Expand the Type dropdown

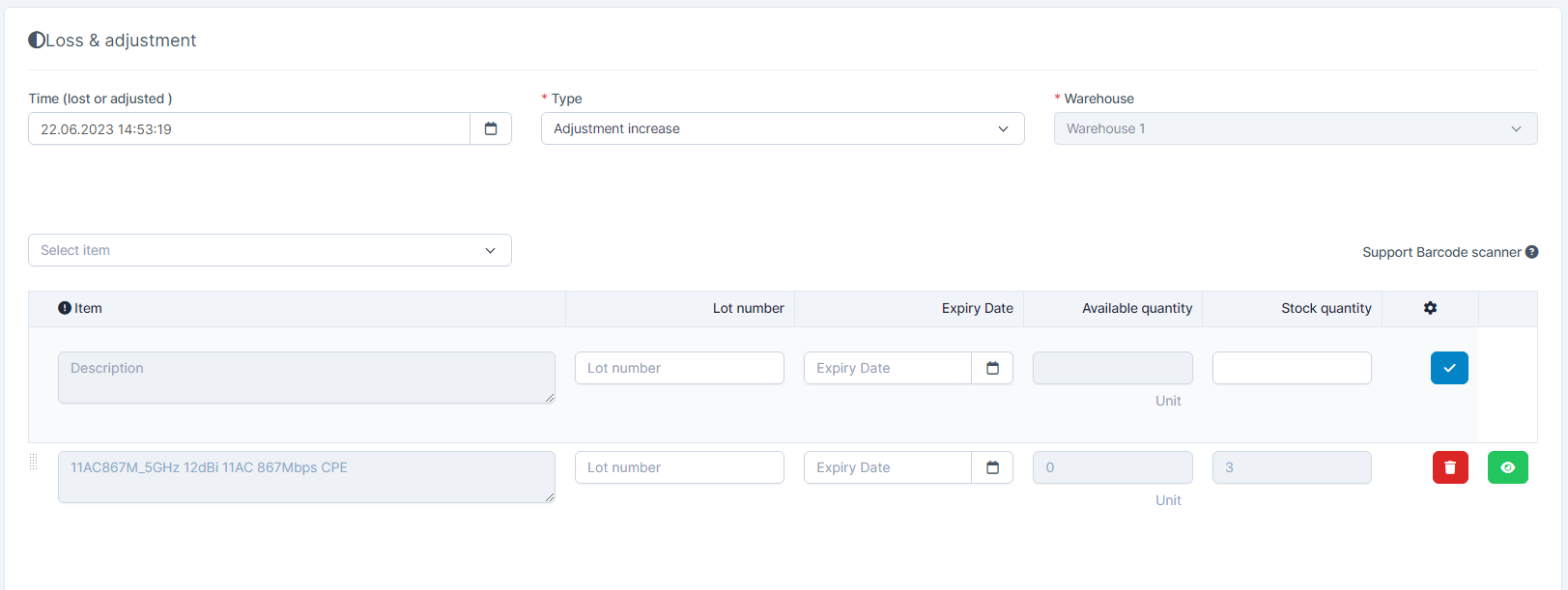[x=782, y=128]
